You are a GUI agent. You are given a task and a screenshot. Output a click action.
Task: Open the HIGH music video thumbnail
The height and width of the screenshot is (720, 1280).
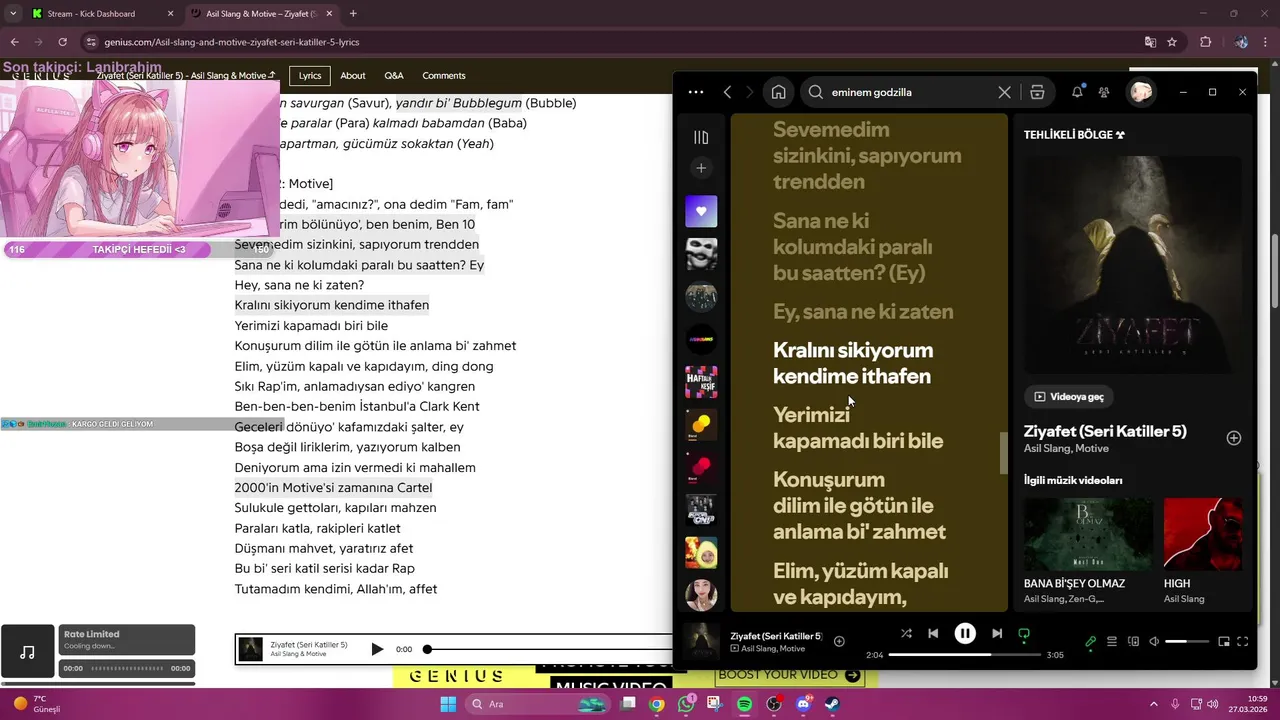(1204, 534)
